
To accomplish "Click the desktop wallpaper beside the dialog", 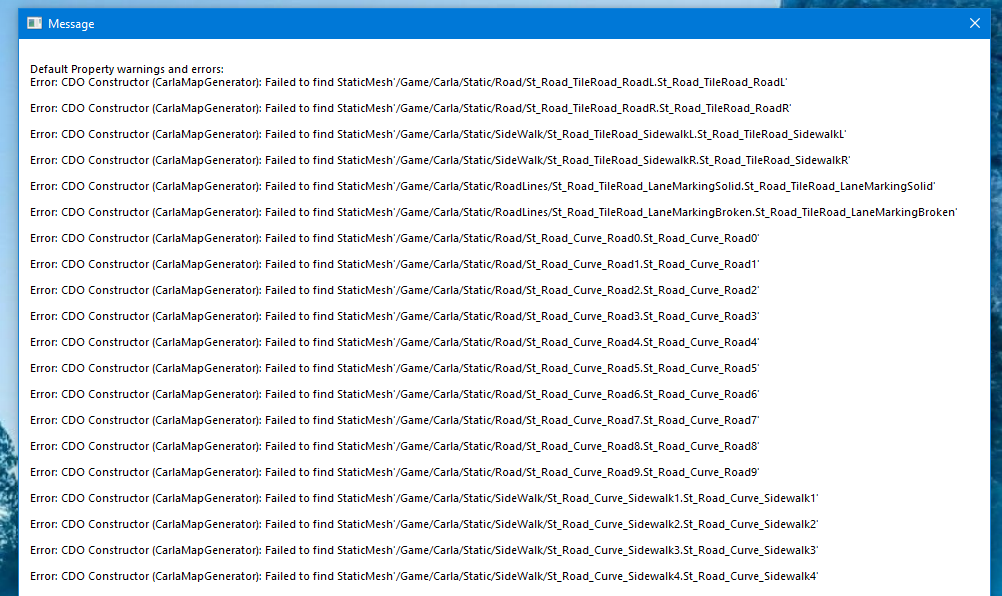I will pyautogui.click(x=6, y=300).
